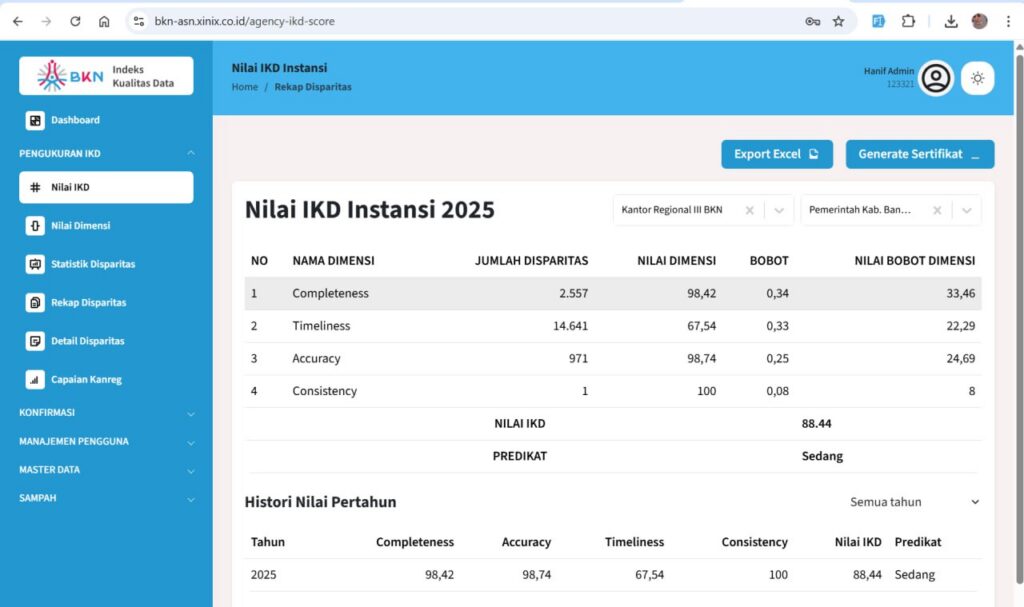Toggle light/dark theme with sun button
Image resolution: width=1024 pixels, height=607 pixels.
click(x=977, y=78)
